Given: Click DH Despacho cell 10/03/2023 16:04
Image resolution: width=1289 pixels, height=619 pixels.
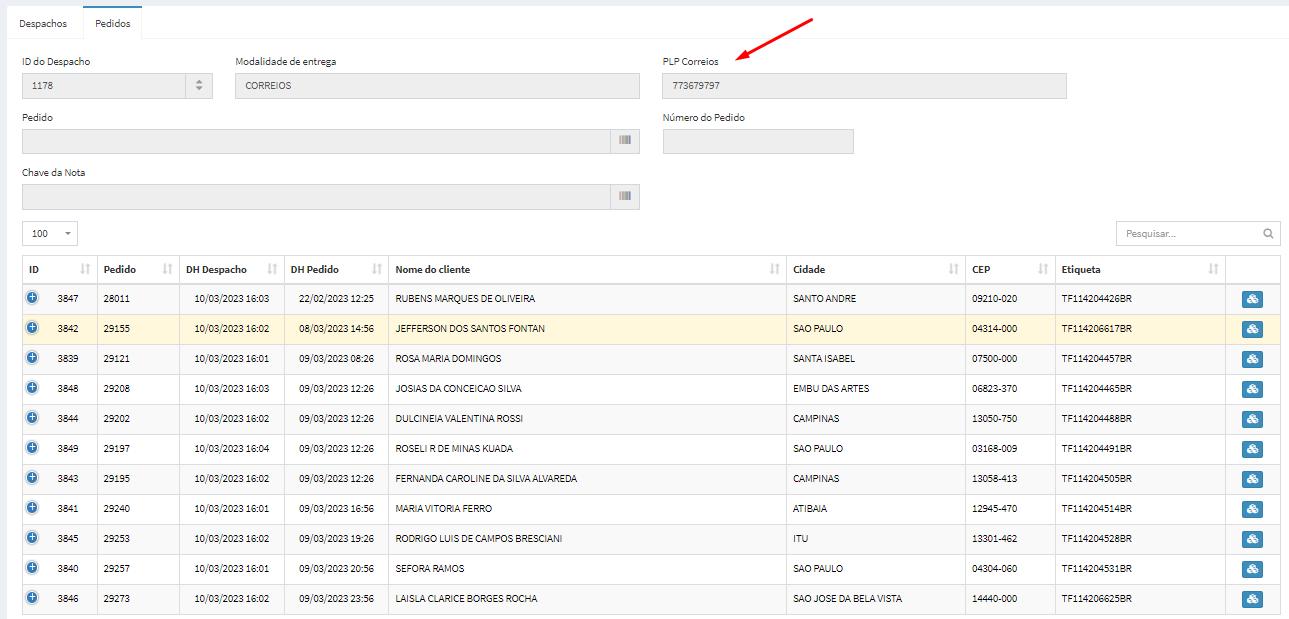Looking at the screenshot, I should (x=231, y=449).
